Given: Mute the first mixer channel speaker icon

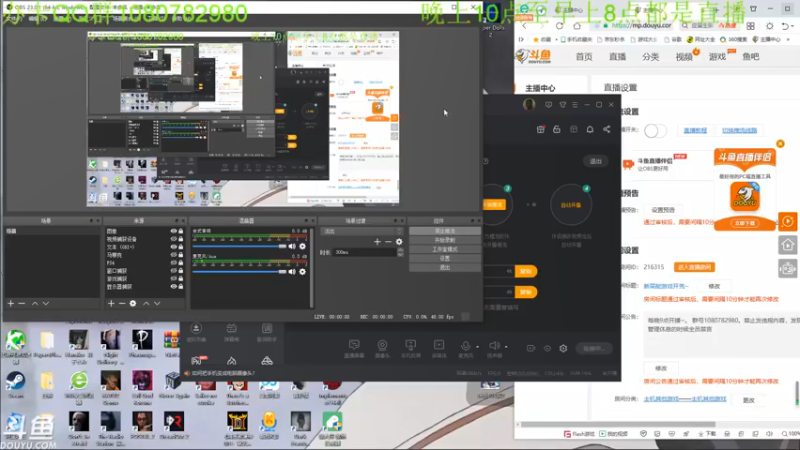Looking at the screenshot, I should click(292, 246).
